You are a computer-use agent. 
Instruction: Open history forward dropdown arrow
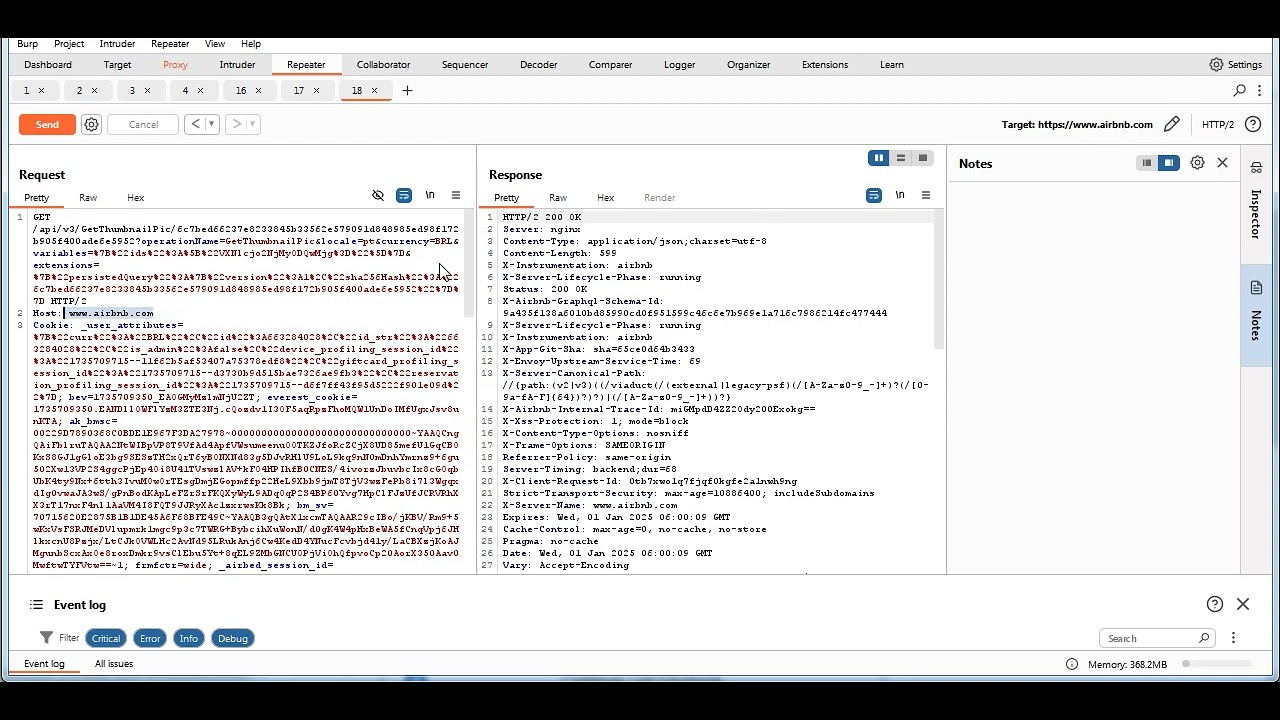coord(251,125)
